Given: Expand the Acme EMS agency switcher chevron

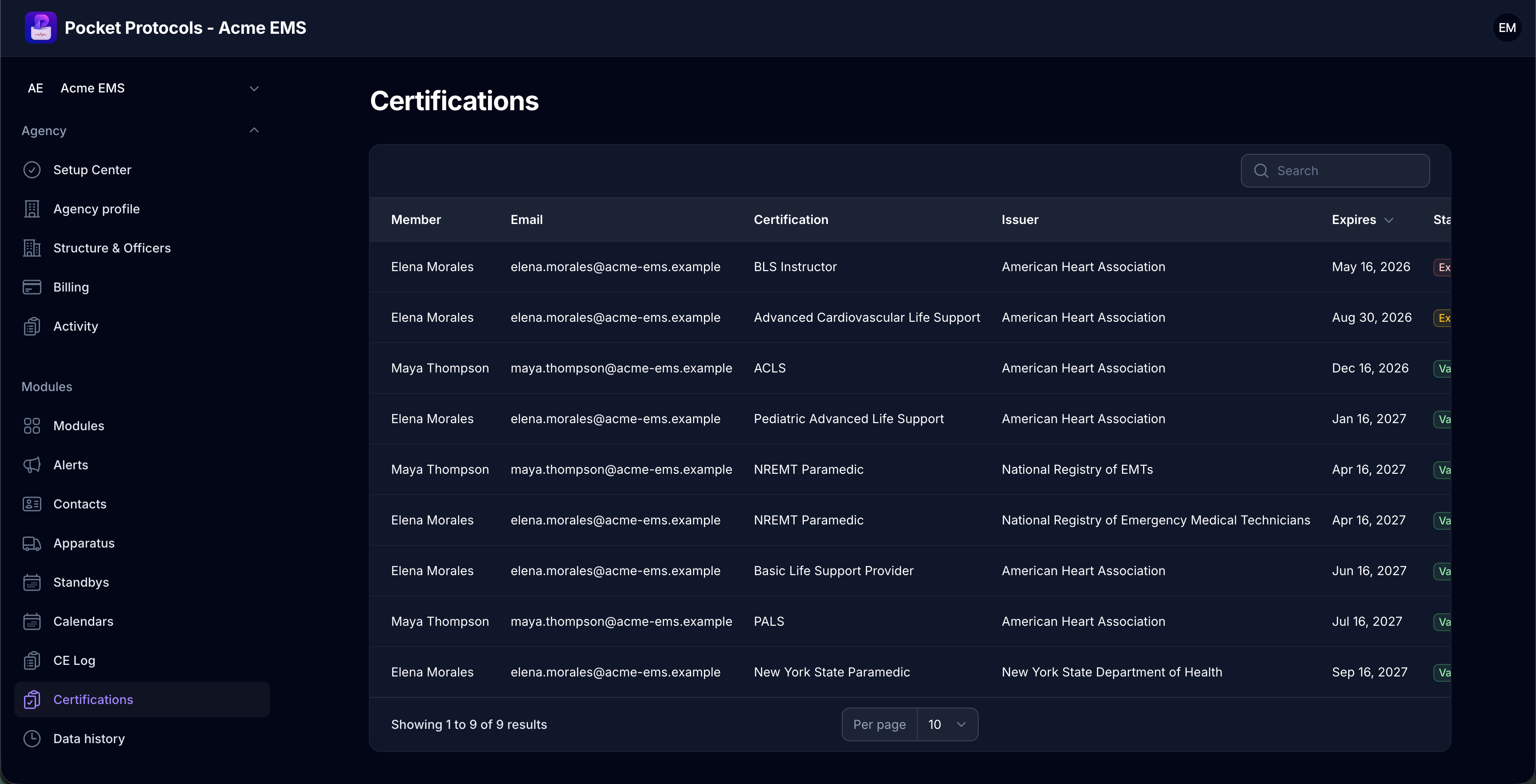Looking at the screenshot, I should coord(254,88).
